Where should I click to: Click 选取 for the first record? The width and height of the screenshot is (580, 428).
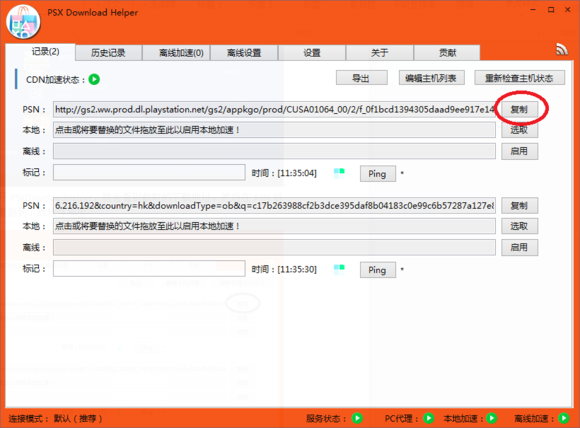tap(519, 130)
